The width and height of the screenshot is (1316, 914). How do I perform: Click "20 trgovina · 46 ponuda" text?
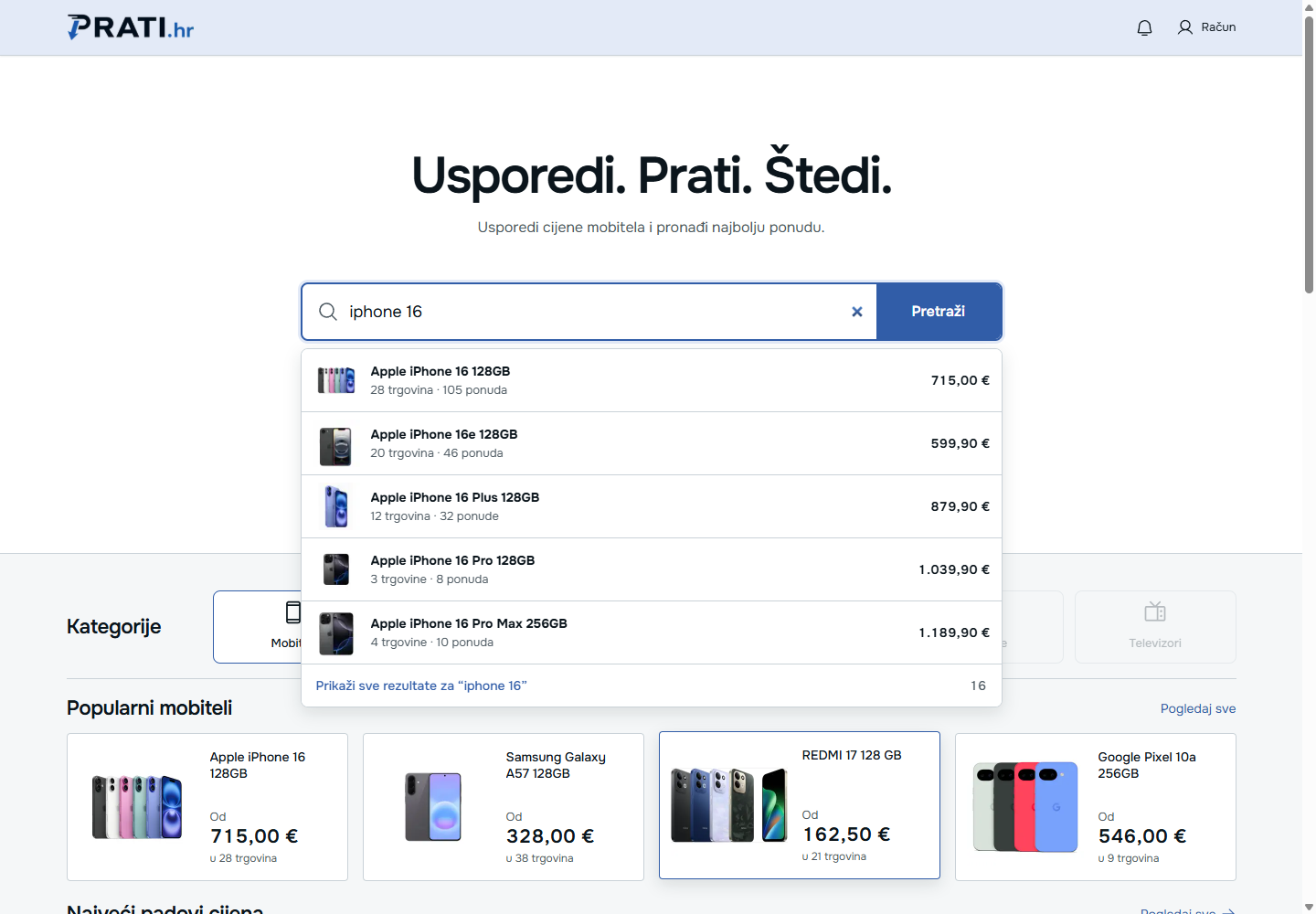437,453
